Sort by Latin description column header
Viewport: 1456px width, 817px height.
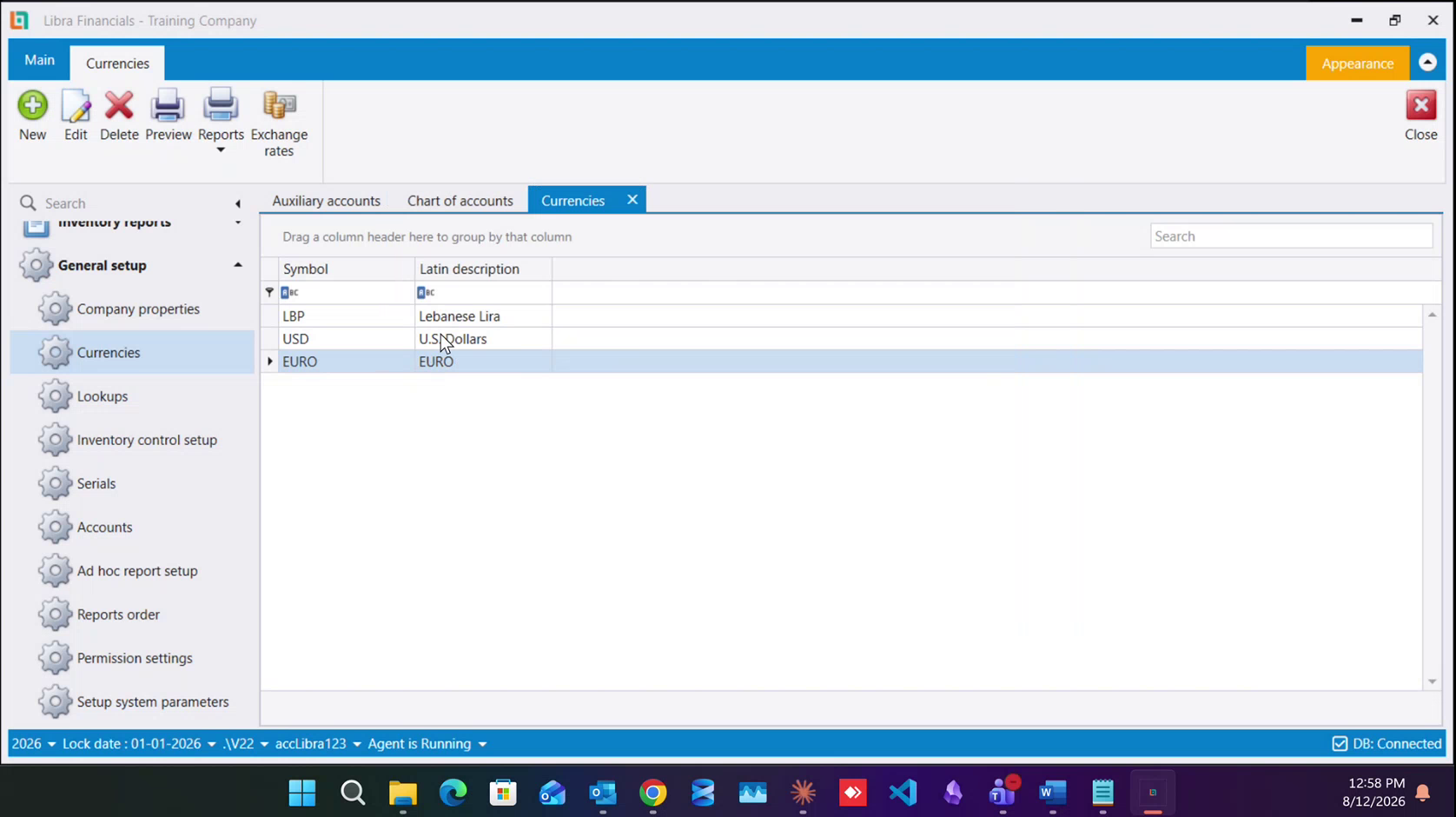click(x=483, y=269)
